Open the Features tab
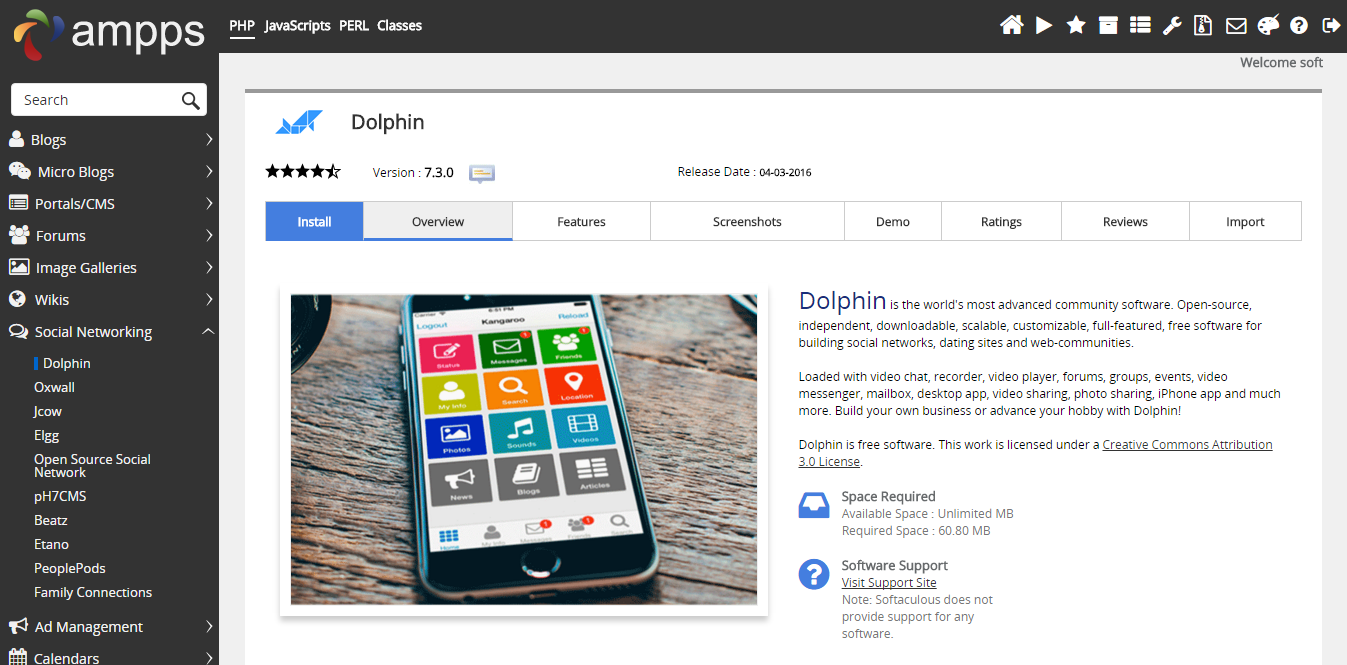Image resolution: width=1347 pixels, height=665 pixels. (581, 221)
